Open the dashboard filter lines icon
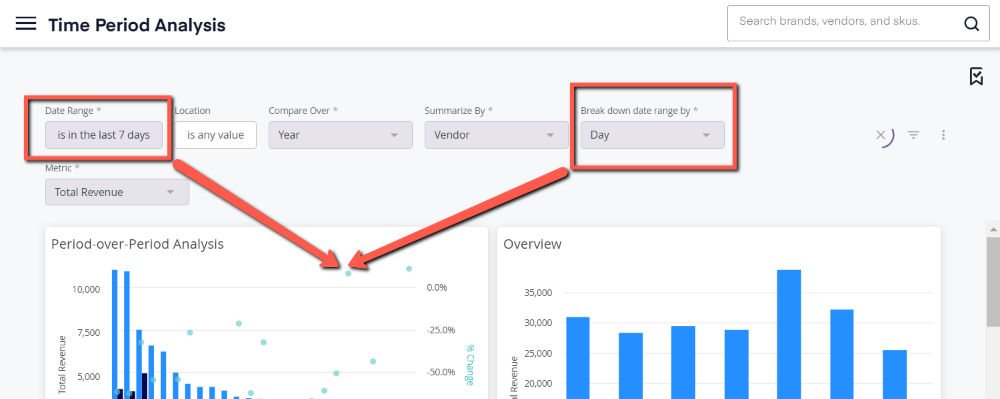This screenshot has width=1000, height=399. pos(914,135)
